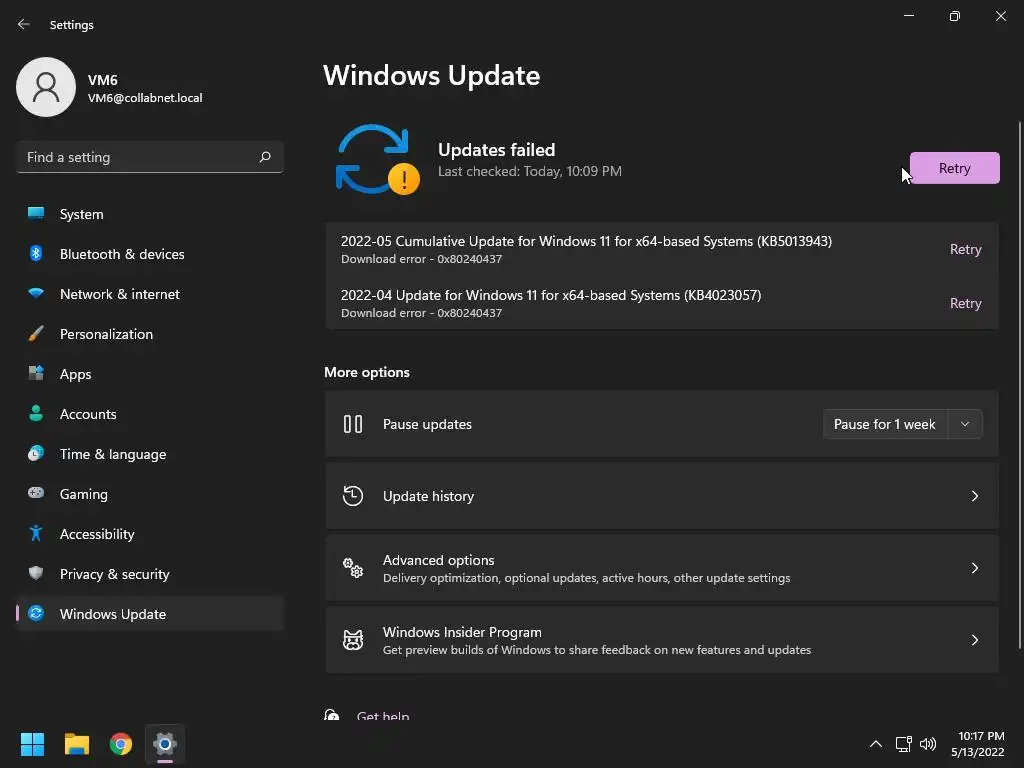
Task: Retry the KB5013943 cumulative update
Action: point(965,250)
